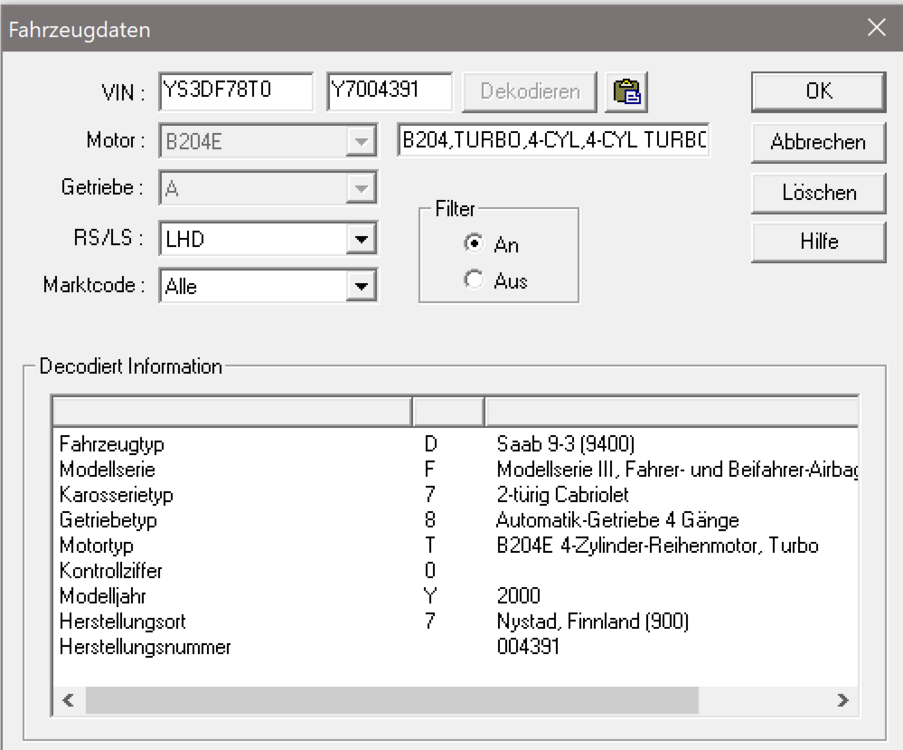Click the narrow middle column header

click(448, 411)
